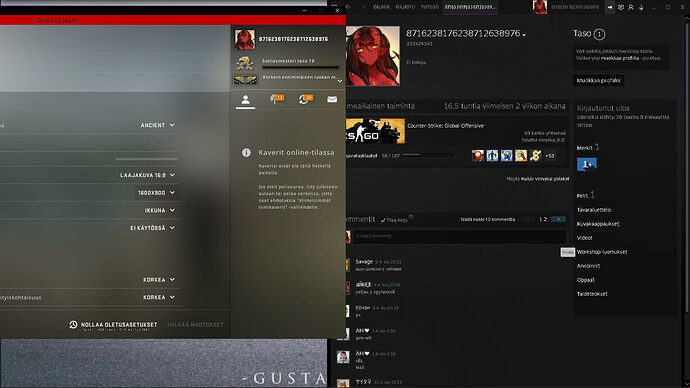Expand the profile name dropdown arrow
Screen dimensions: 690x388
524,35
